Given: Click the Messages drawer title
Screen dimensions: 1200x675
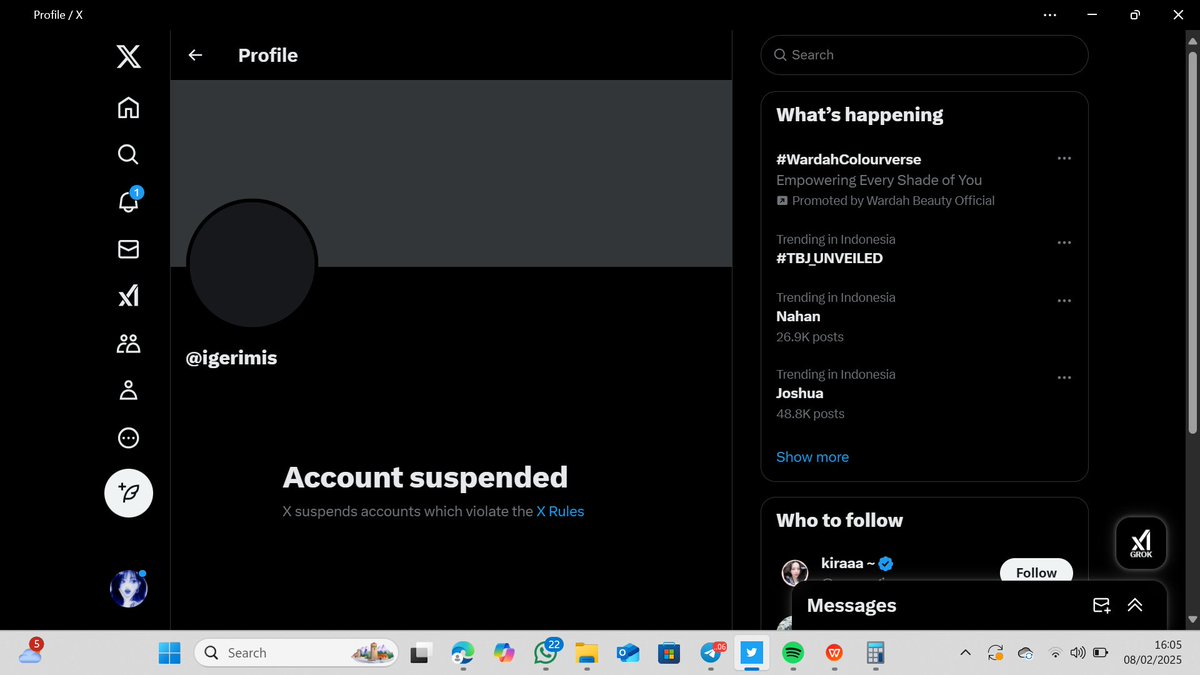Looking at the screenshot, I should (x=852, y=605).
